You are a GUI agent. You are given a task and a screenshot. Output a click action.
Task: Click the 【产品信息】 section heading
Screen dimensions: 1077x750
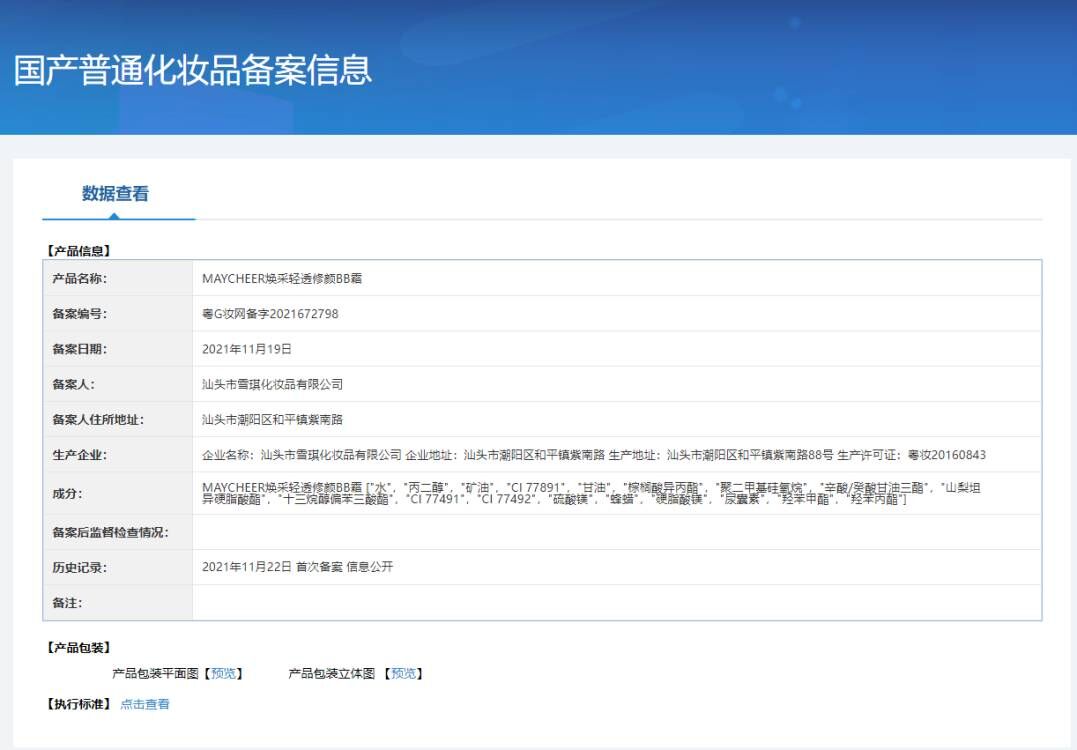[79, 251]
